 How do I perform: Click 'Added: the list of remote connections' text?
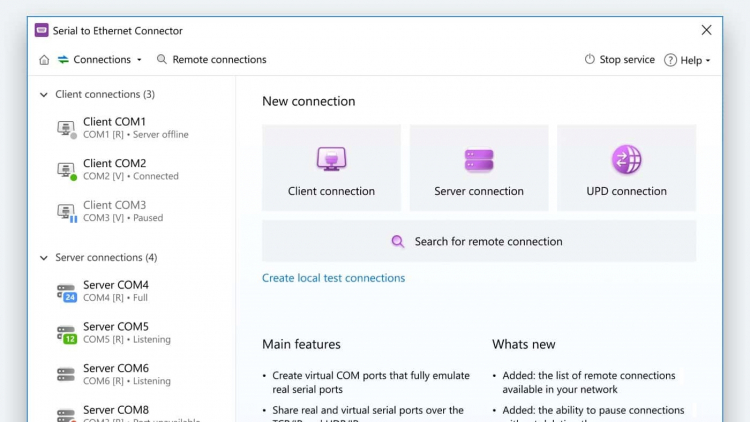589,382
